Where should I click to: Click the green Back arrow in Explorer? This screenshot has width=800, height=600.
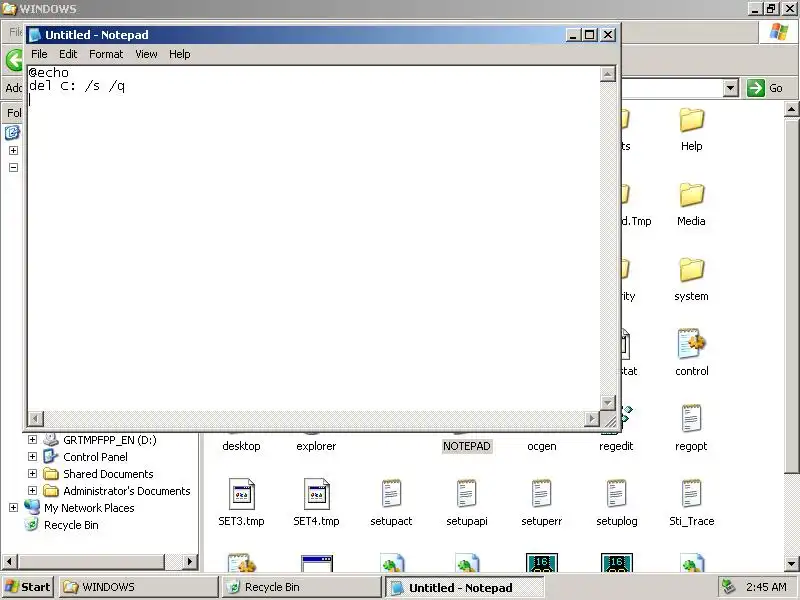click(14, 59)
